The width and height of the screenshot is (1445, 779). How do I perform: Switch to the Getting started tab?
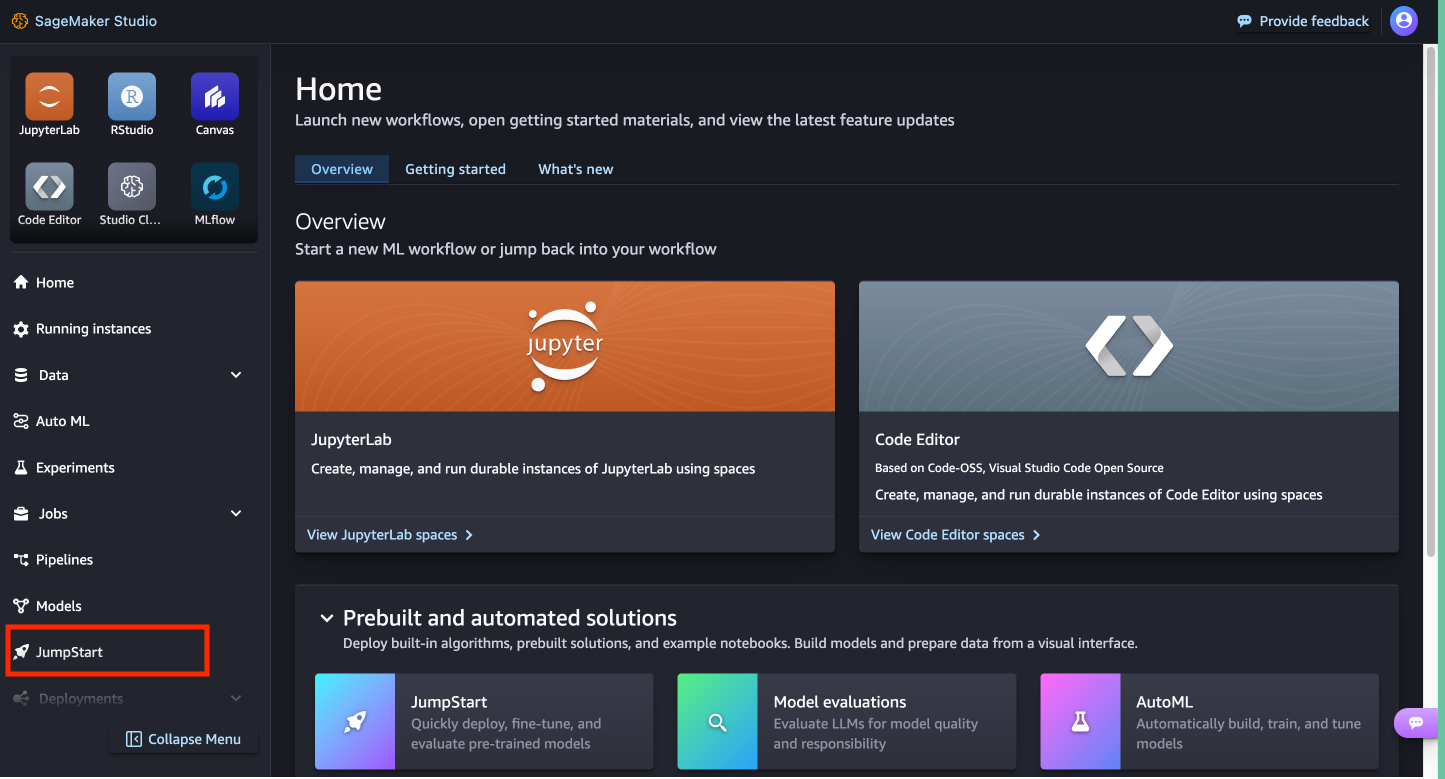point(455,169)
